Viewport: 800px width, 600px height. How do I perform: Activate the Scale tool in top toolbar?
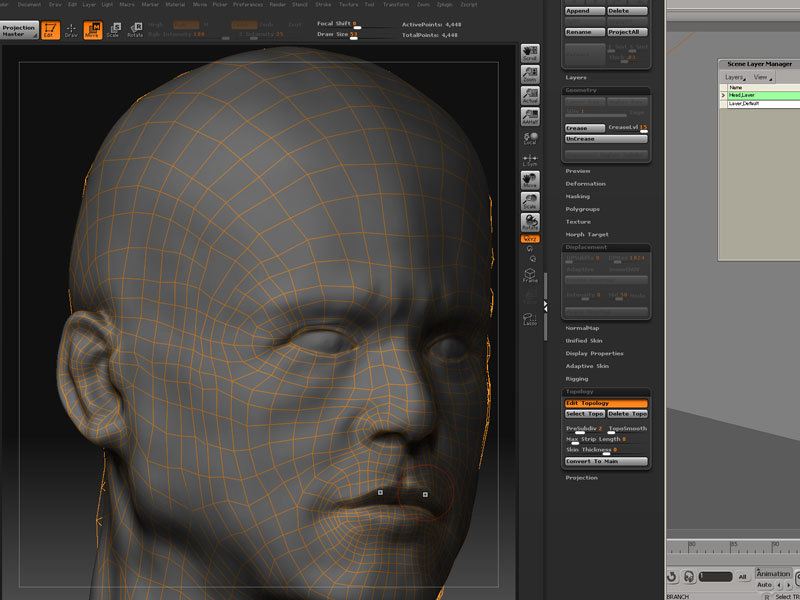tap(112, 29)
